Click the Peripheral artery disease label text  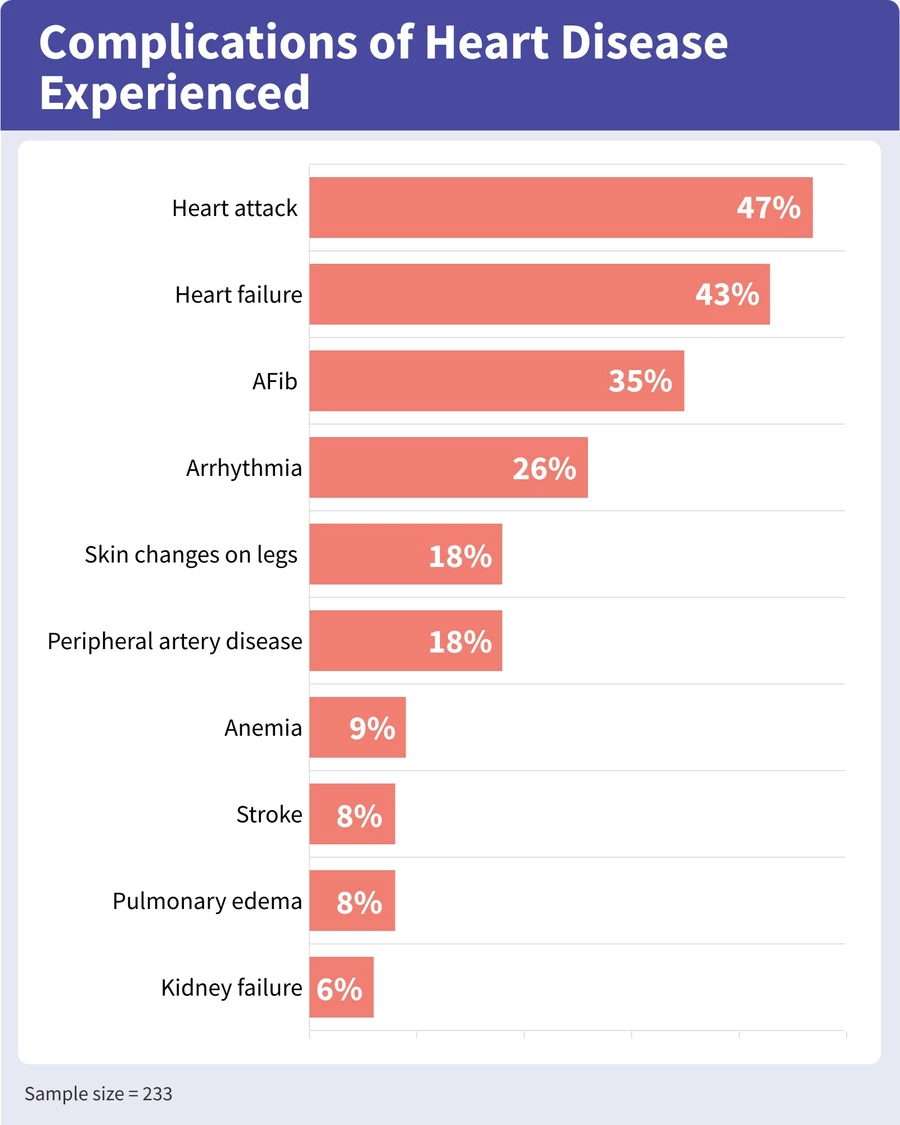coord(175,641)
